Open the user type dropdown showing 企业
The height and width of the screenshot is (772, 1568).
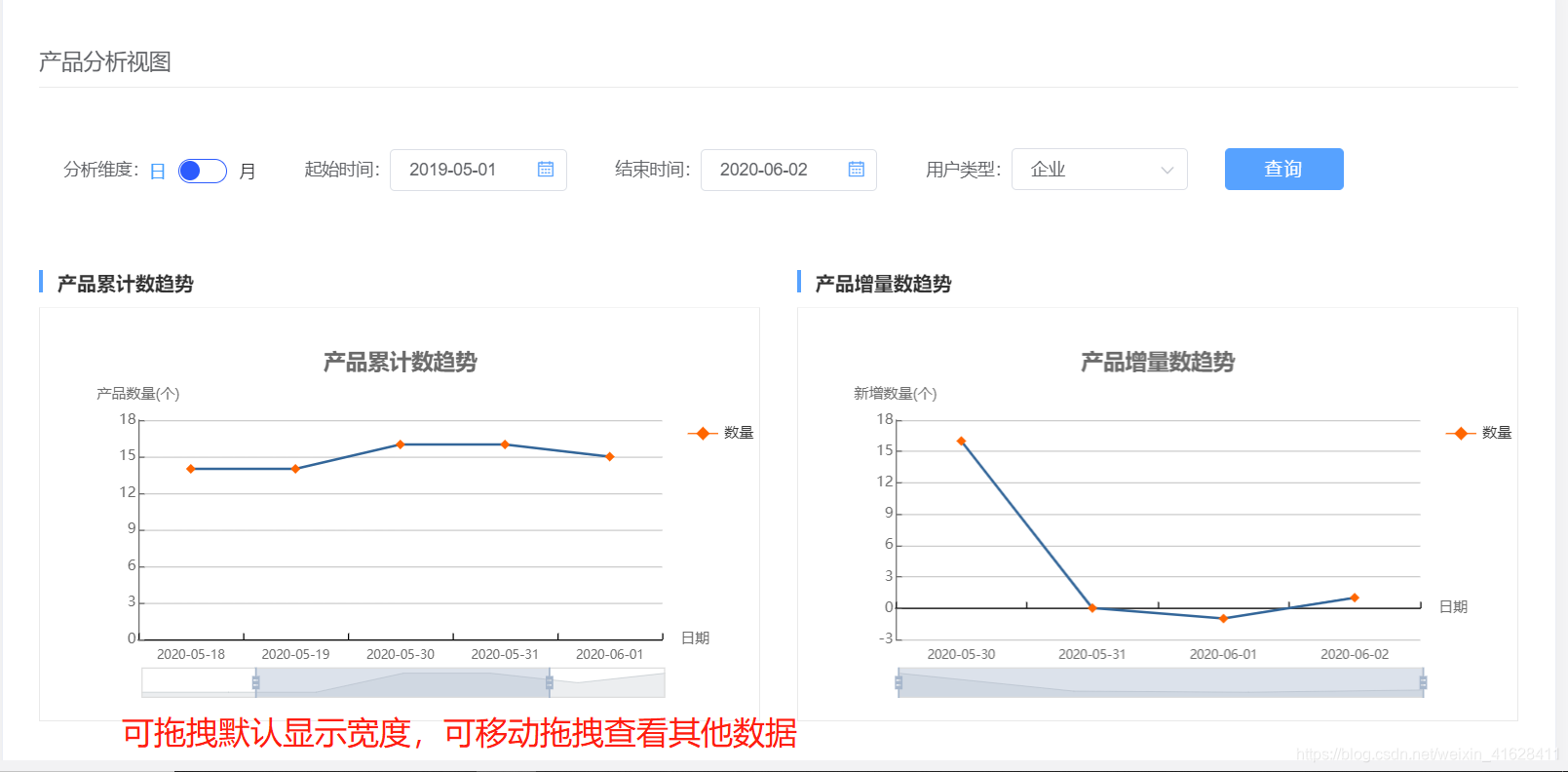1099,170
